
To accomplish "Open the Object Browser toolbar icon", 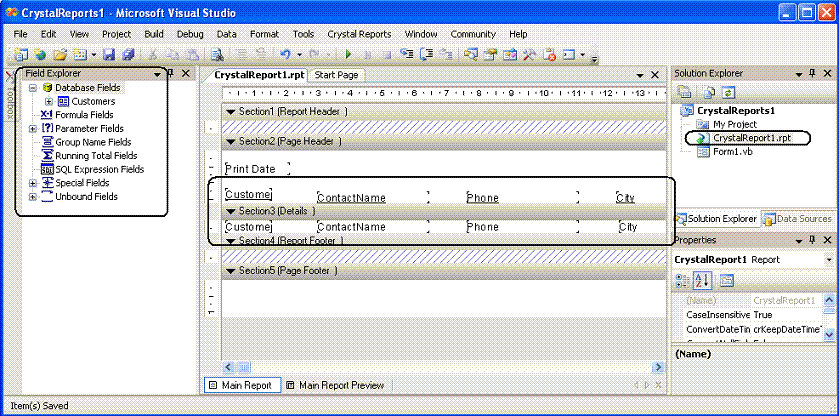I will [x=510, y=54].
